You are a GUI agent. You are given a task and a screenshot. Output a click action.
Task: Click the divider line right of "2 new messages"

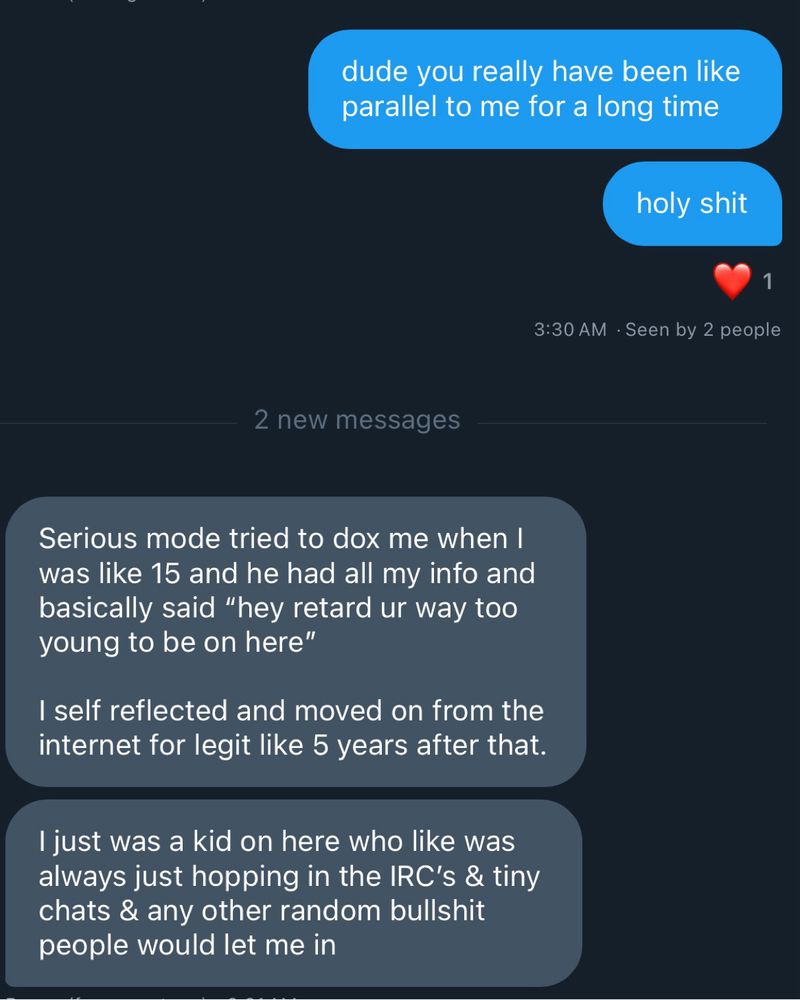point(622,423)
